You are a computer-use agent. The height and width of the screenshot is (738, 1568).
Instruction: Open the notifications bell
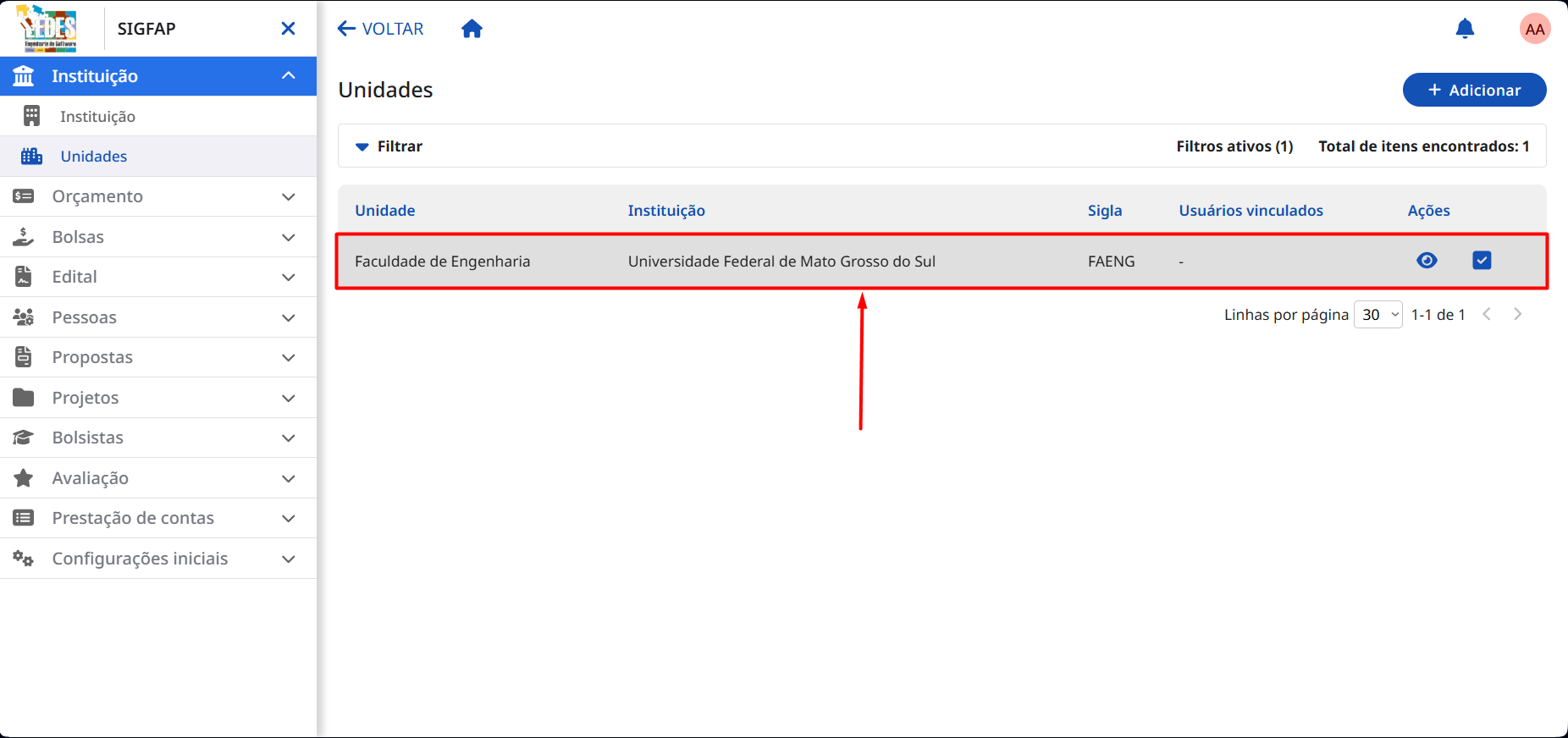(x=1465, y=29)
